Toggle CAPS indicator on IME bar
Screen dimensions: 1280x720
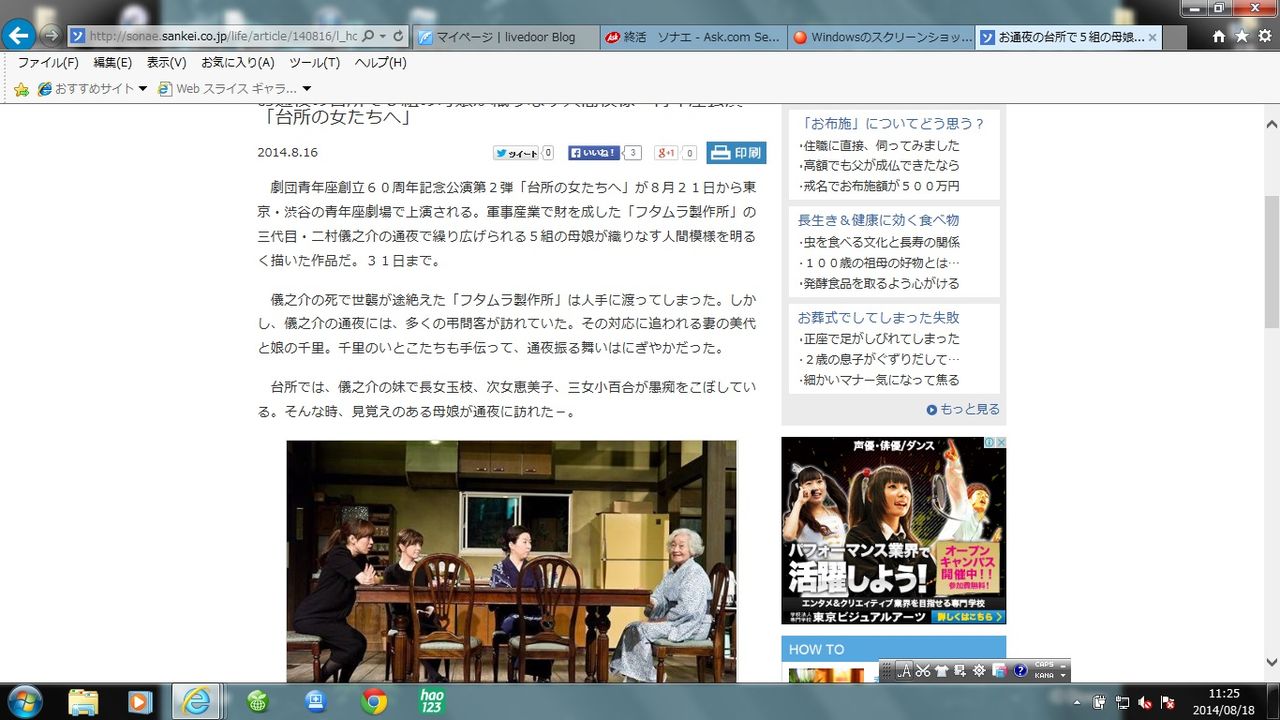click(1044, 665)
